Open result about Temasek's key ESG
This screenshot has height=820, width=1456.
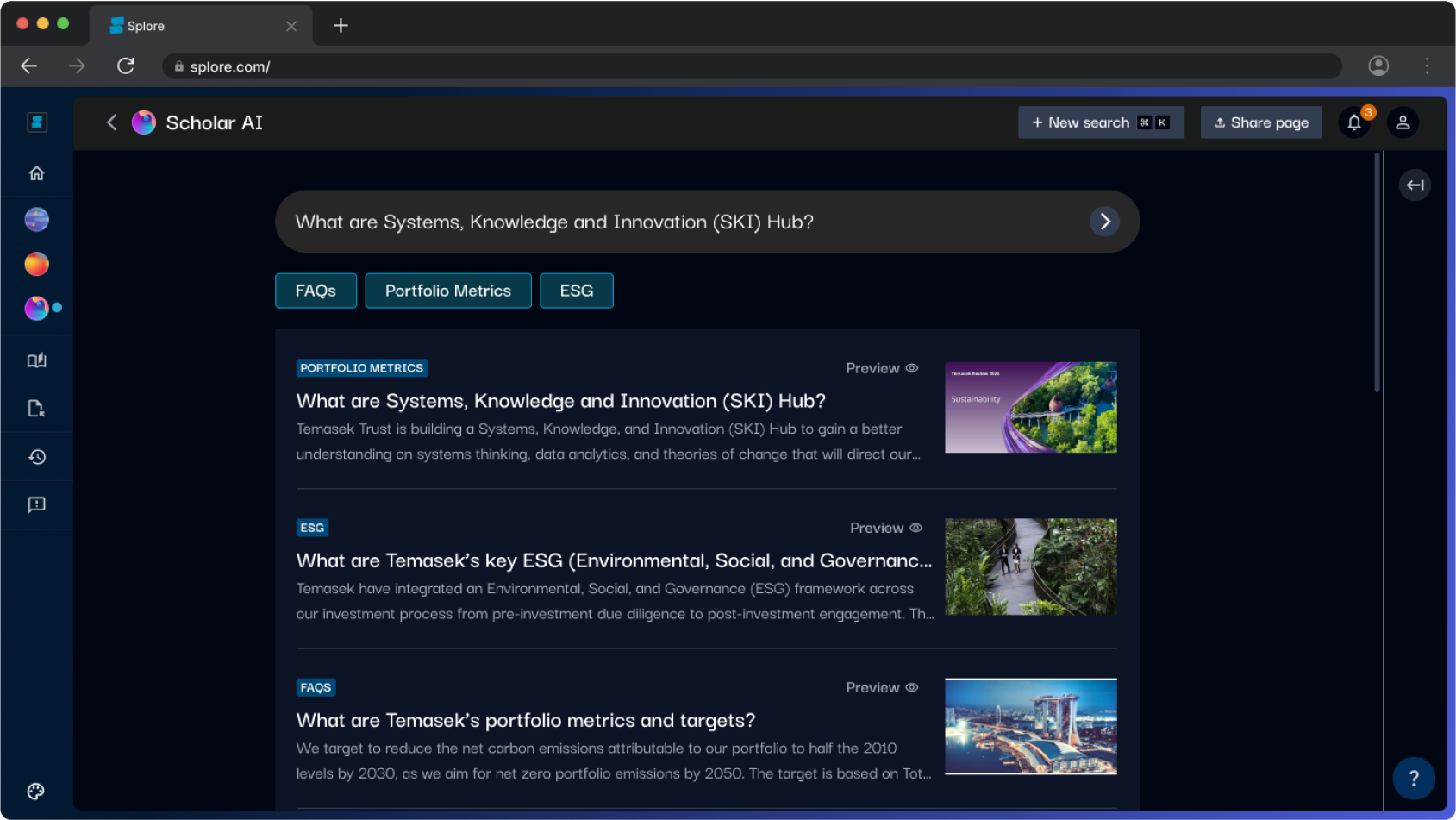[615, 560]
